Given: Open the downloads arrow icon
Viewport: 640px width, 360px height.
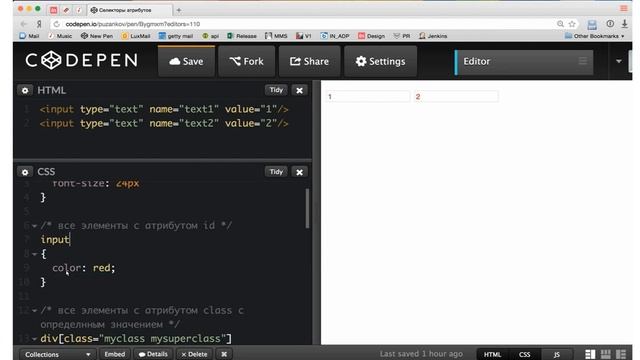Looking at the screenshot, I should pyautogui.click(x=624, y=24).
